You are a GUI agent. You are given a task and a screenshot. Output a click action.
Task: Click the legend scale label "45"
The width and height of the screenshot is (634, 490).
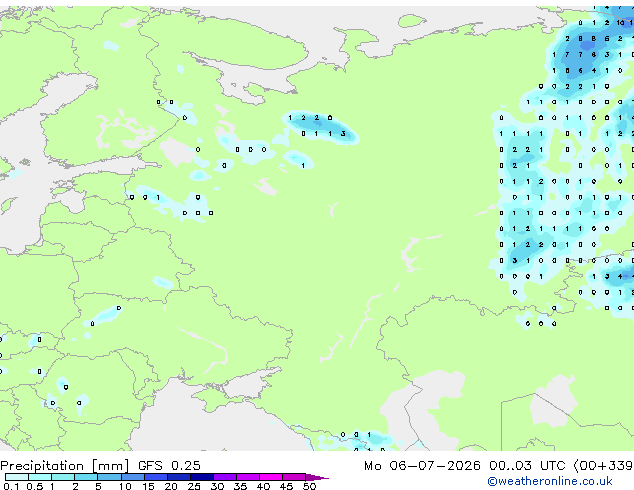(x=287, y=486)
